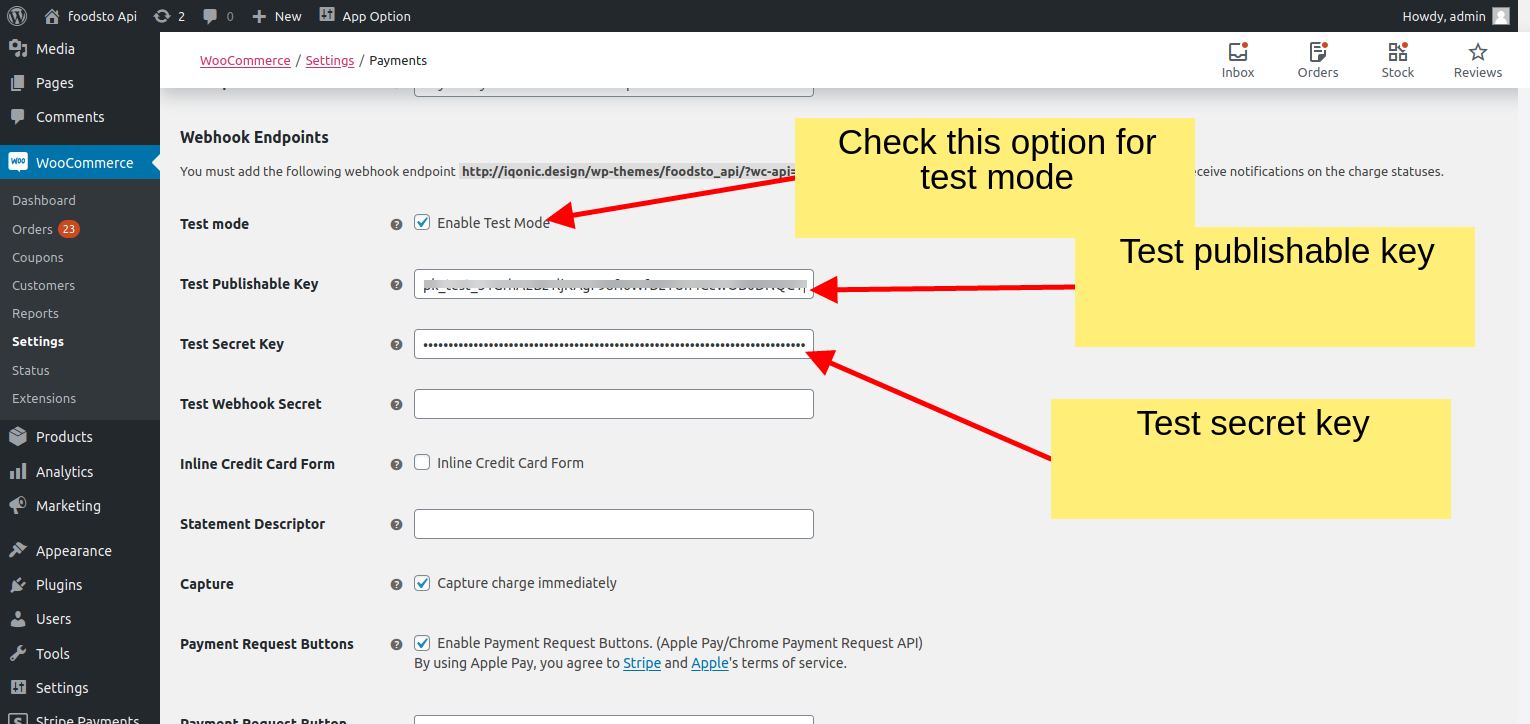The height and width of the screenshot is (724, 1530).
Task: Toggle the Enable Test Mode checkbox
Action: pyautogui.click(x=422, y=222)
